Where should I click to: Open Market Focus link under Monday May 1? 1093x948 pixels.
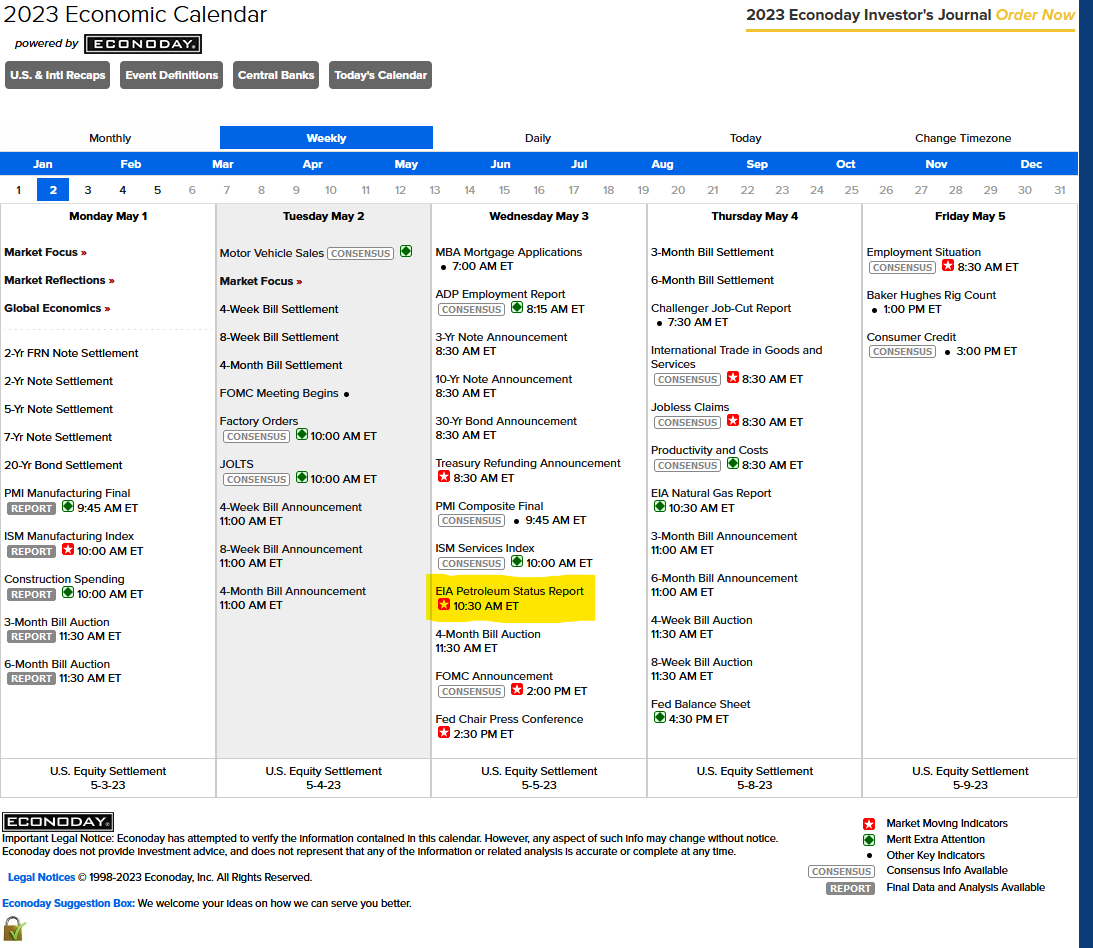[x=45, y=252]
